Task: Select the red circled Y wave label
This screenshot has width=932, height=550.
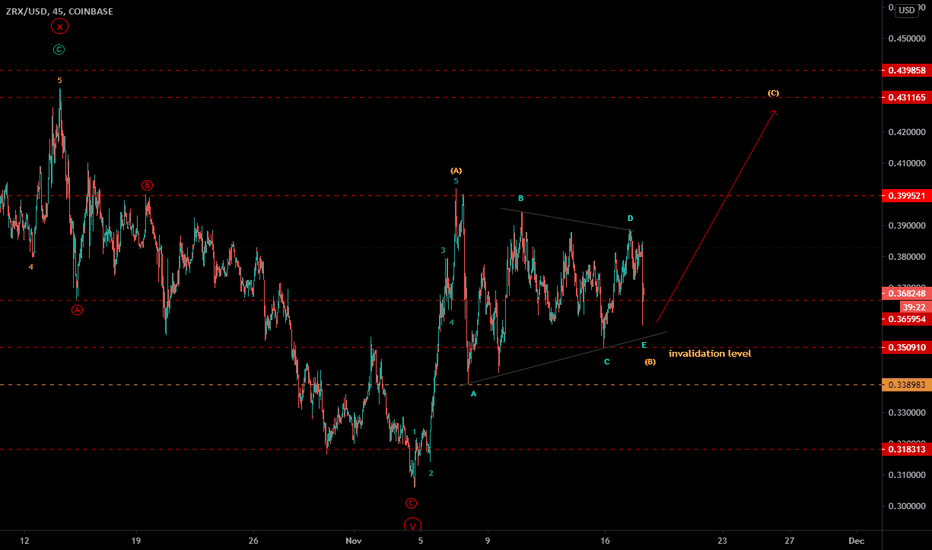Action: coord(413,525)
